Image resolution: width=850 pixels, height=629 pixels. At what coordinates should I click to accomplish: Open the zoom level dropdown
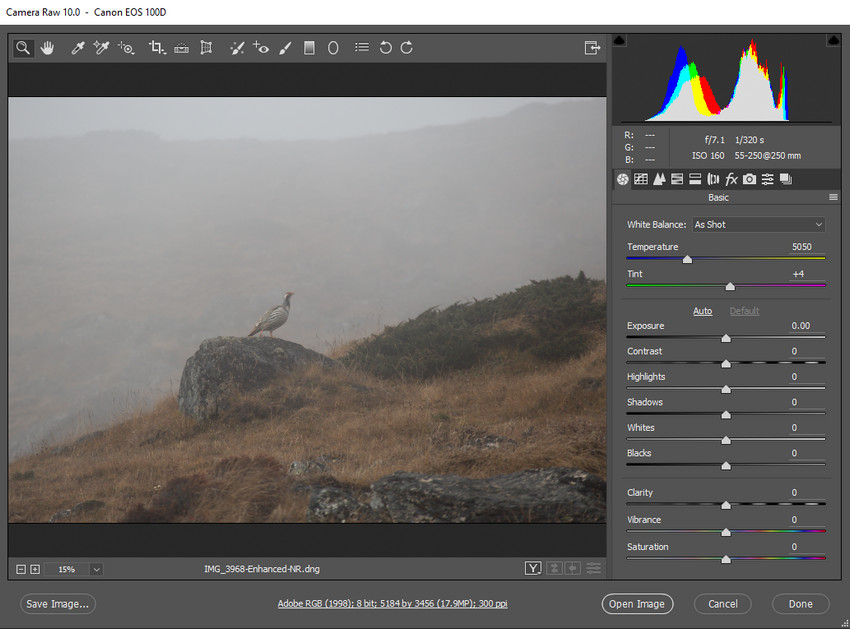pyautogui.click(x=96, y=569)
